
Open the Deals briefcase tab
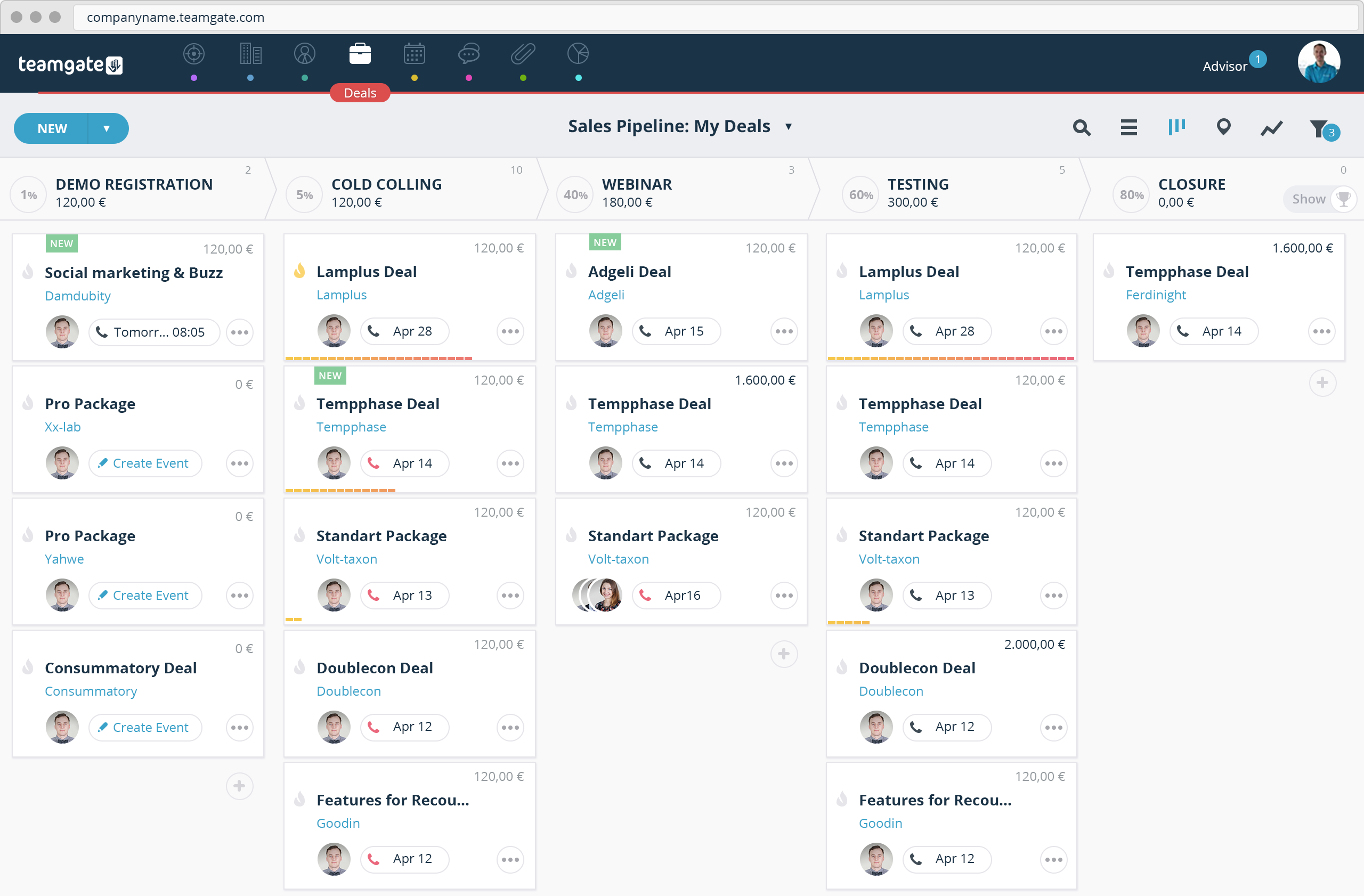pos(360,54)
